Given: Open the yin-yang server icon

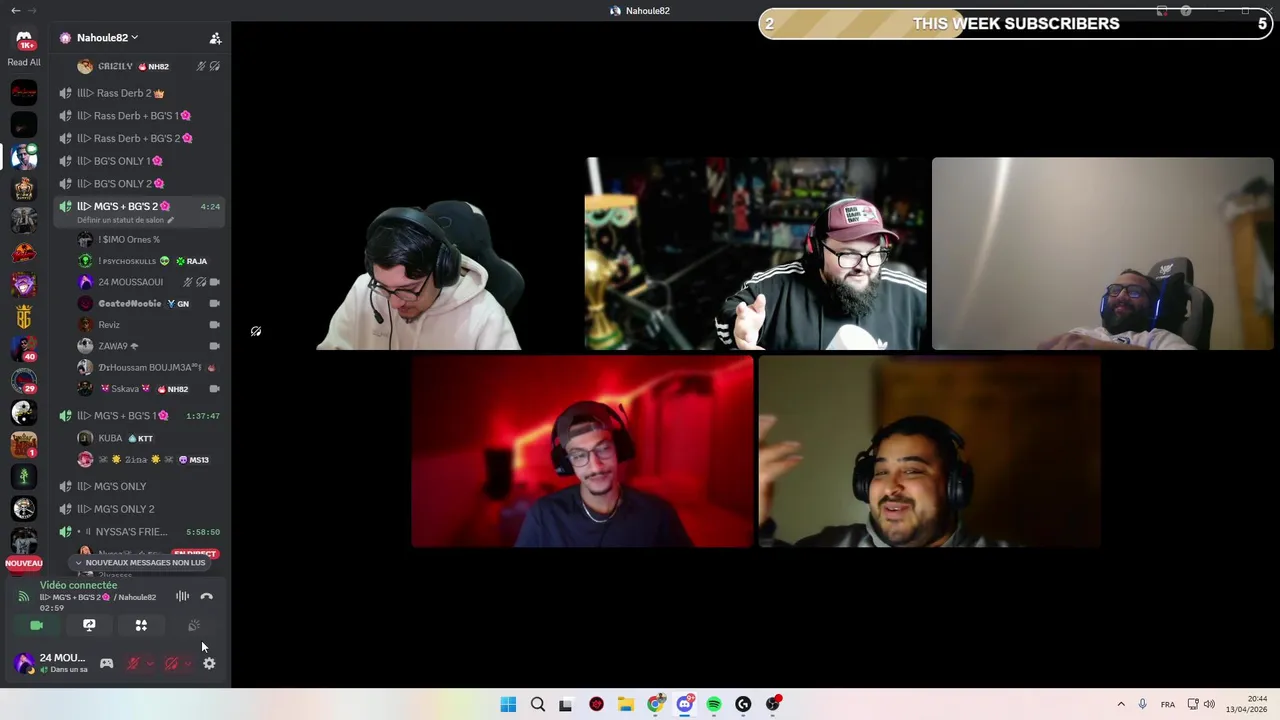Looking at the screenshot, I should 24,413.
